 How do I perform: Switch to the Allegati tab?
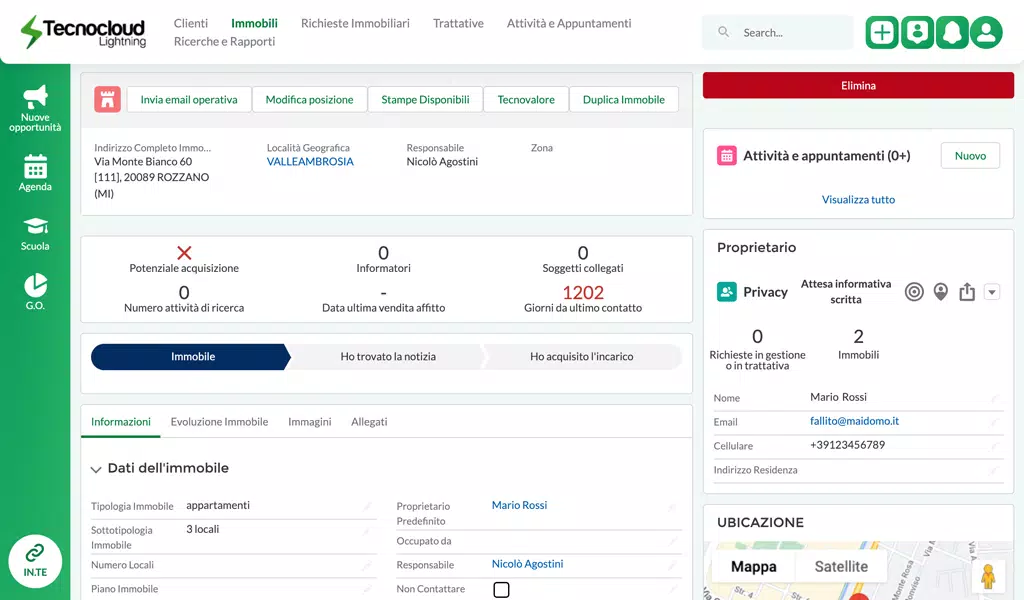pos(369,422)
